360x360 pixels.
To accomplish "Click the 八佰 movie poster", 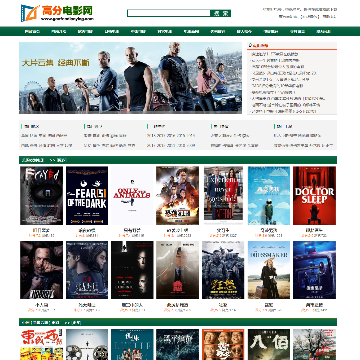I will (x=269, y=345).
